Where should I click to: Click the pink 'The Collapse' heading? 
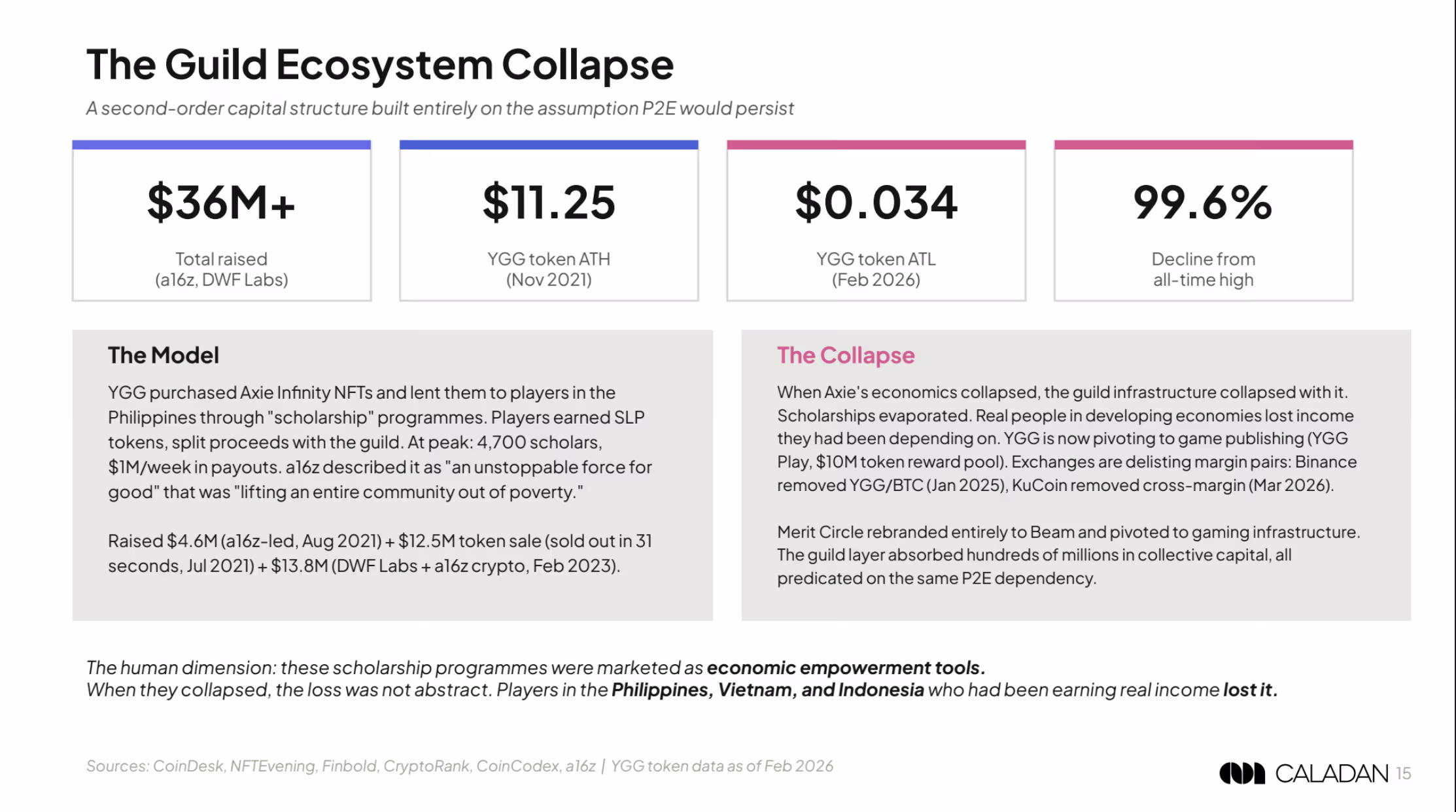pos(846,355)
